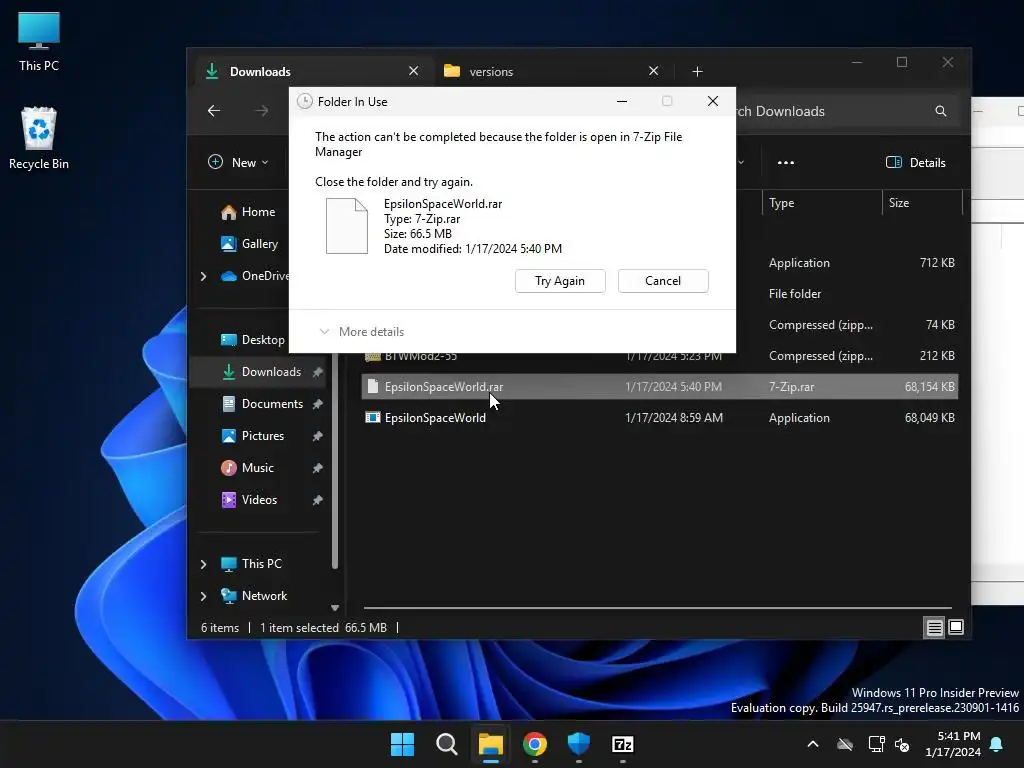
Task: Close the versions tab
Action: 653,71
